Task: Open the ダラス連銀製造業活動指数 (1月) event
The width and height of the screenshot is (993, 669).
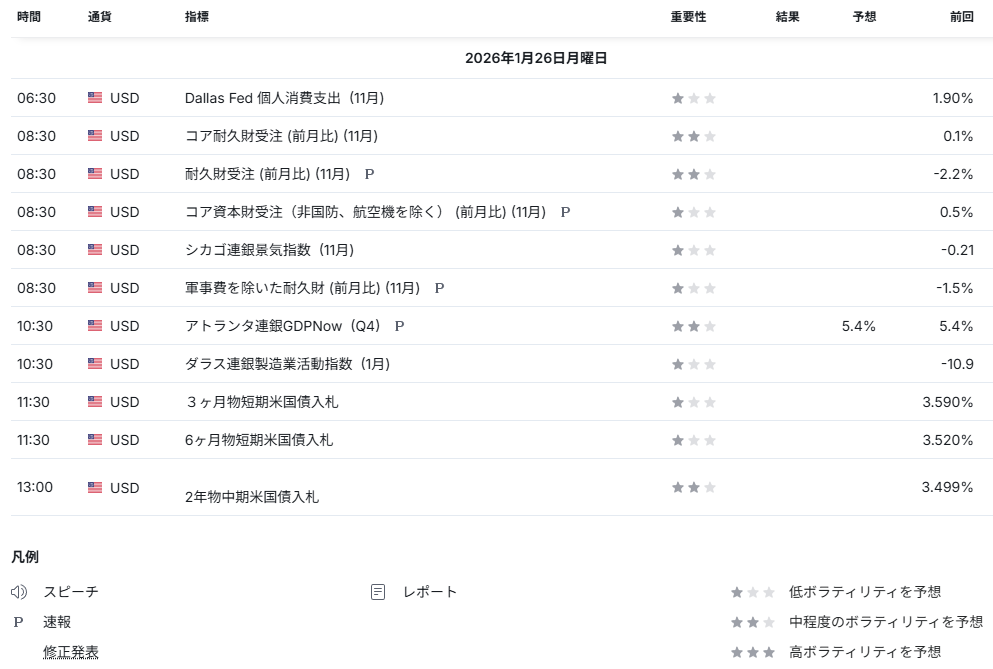Action: pos(287,364)
